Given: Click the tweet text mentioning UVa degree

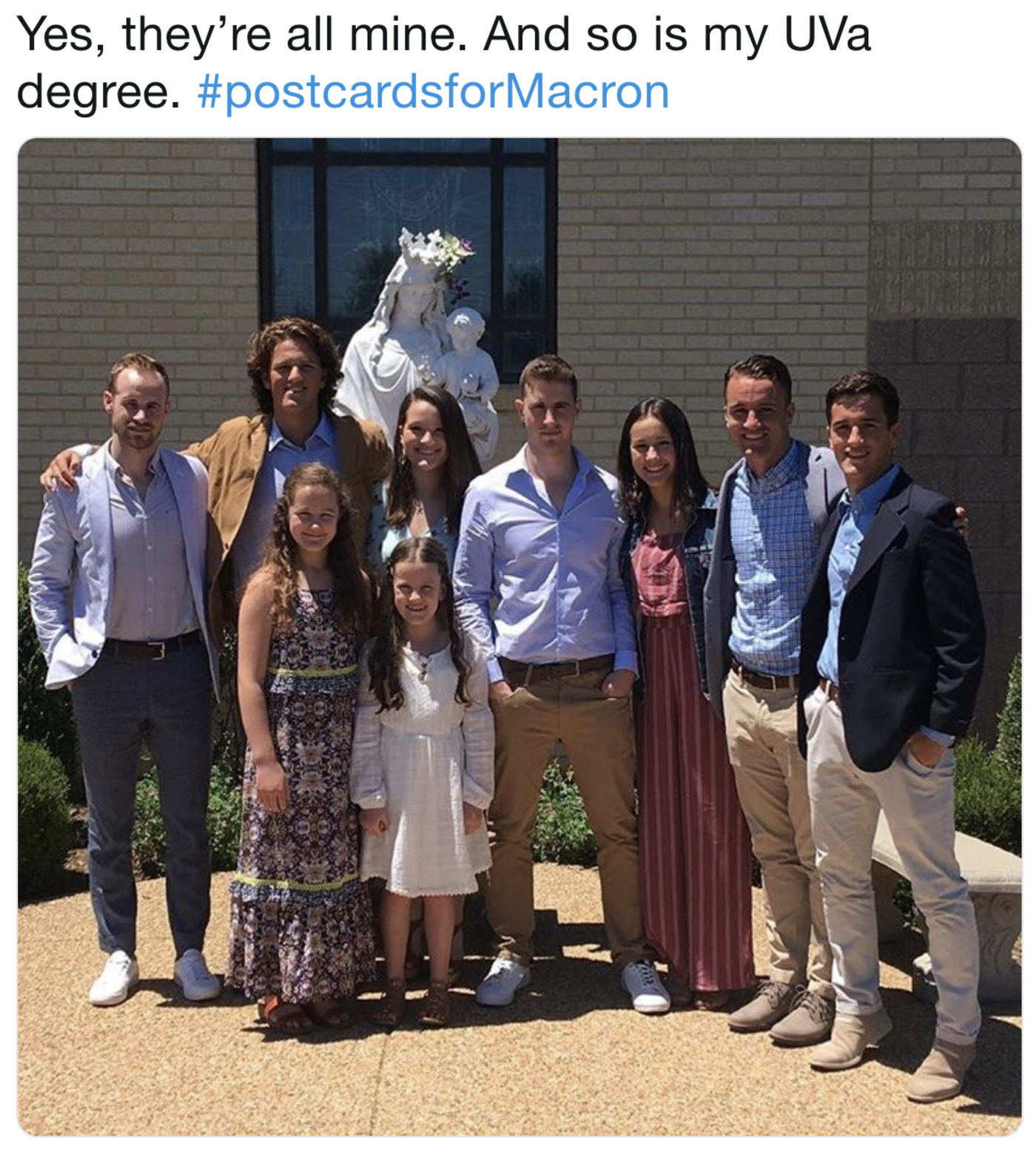Looking at the screenshot, I should (x=444, y=63).
